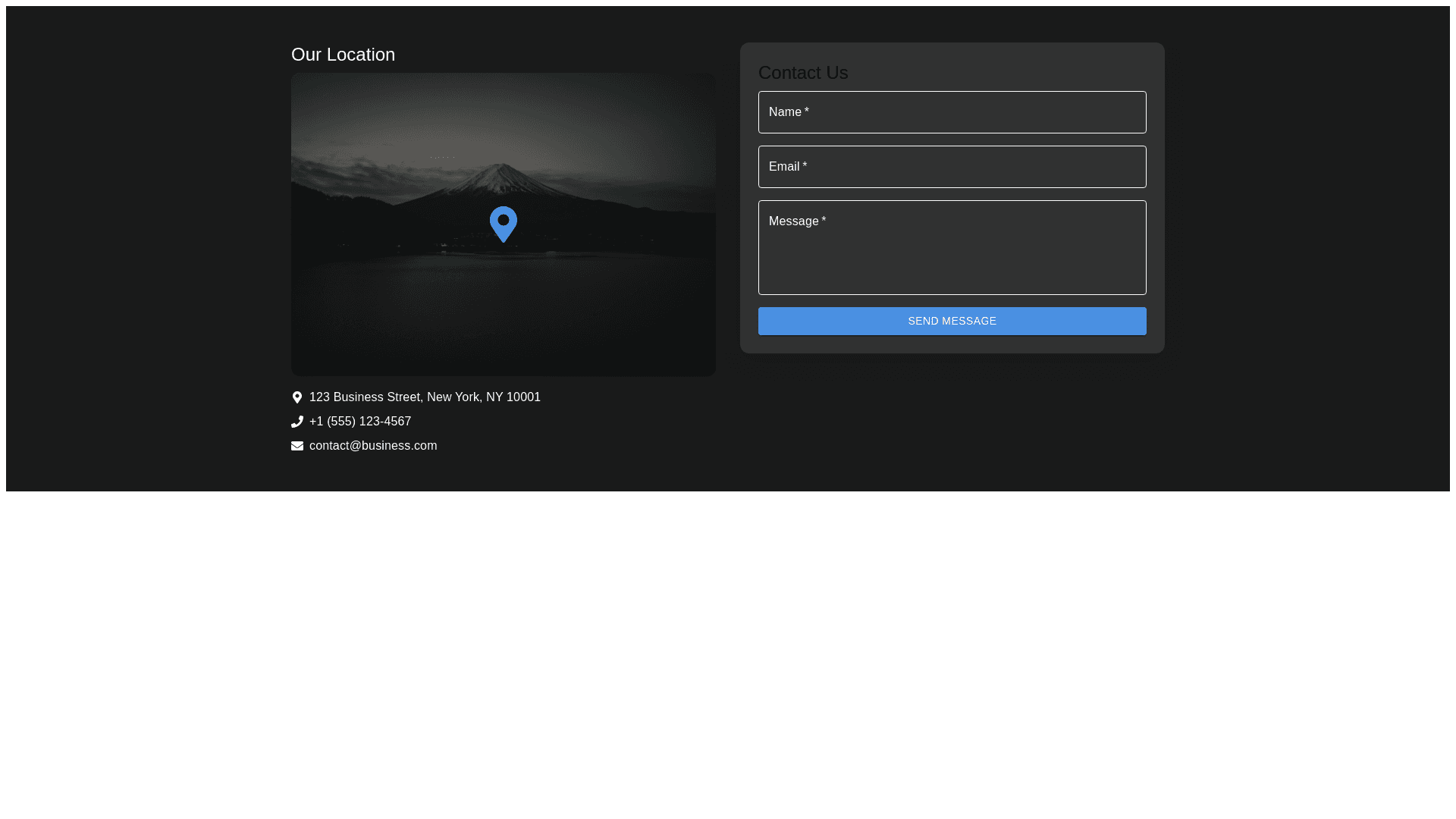This screenshot has width=1456, height=819.
Task: Click the Message field label
Action: pyautogui.click(x=793, y=221)
